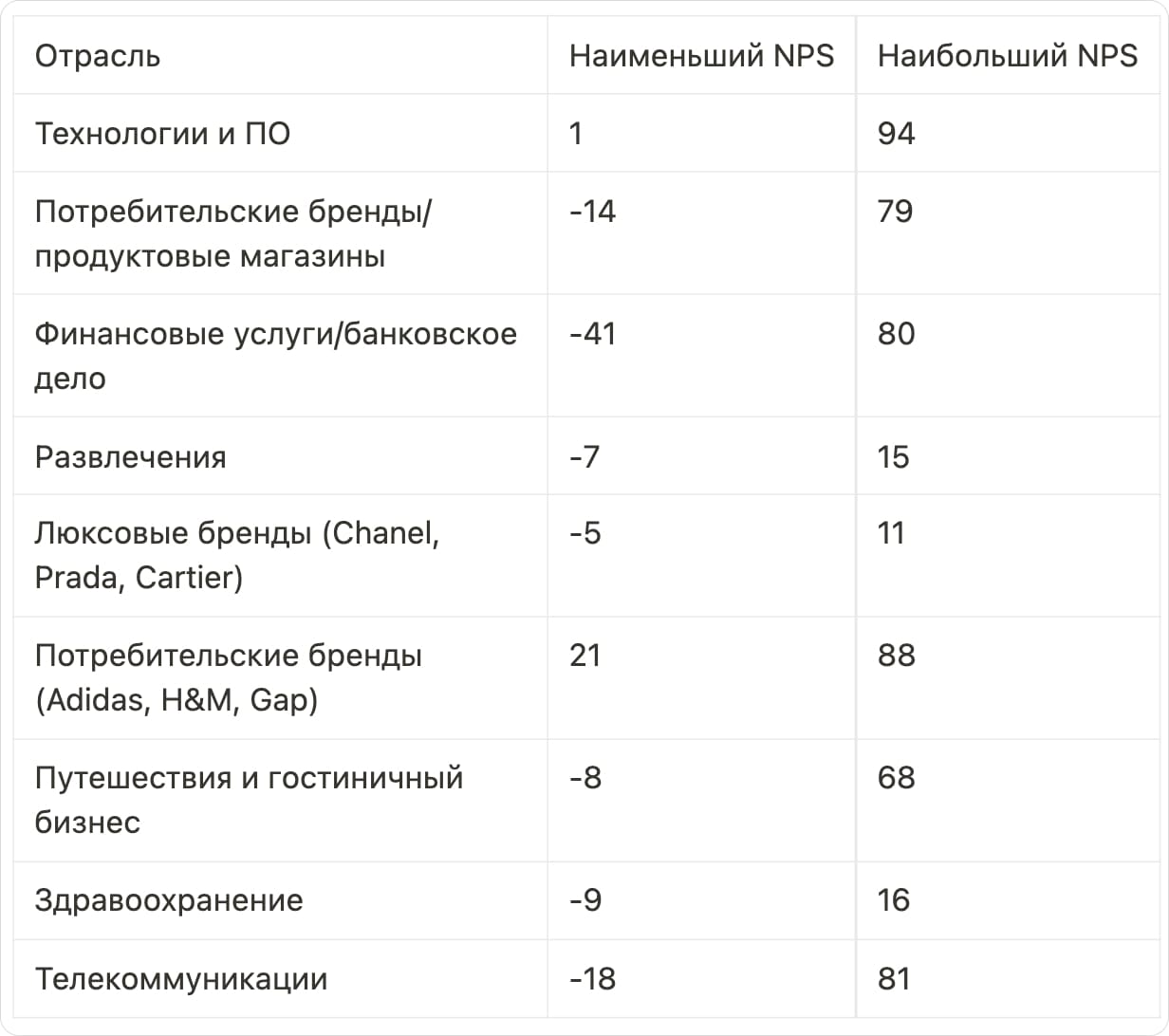
Task: Select the -5 value cell
Action: [584, 533]
